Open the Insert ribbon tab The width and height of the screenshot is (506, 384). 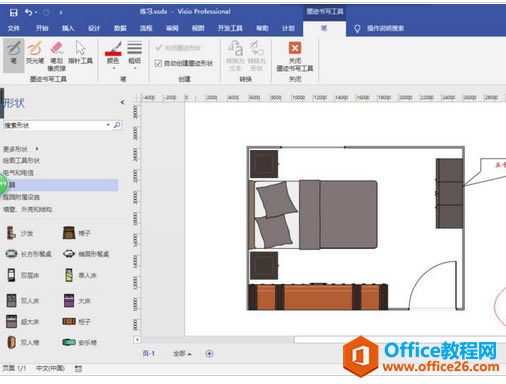[x=68, y=28]
